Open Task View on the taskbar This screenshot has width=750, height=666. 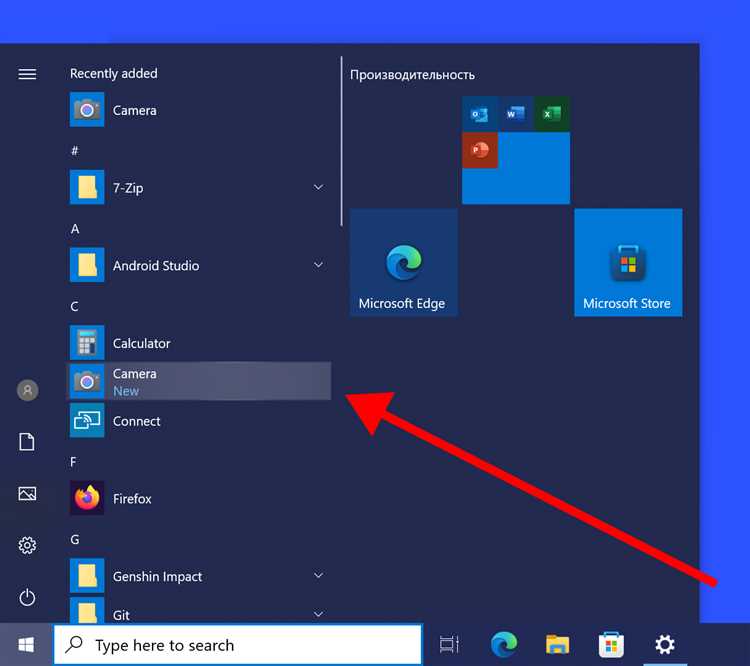pyautogui.click(x=449, y=644)
